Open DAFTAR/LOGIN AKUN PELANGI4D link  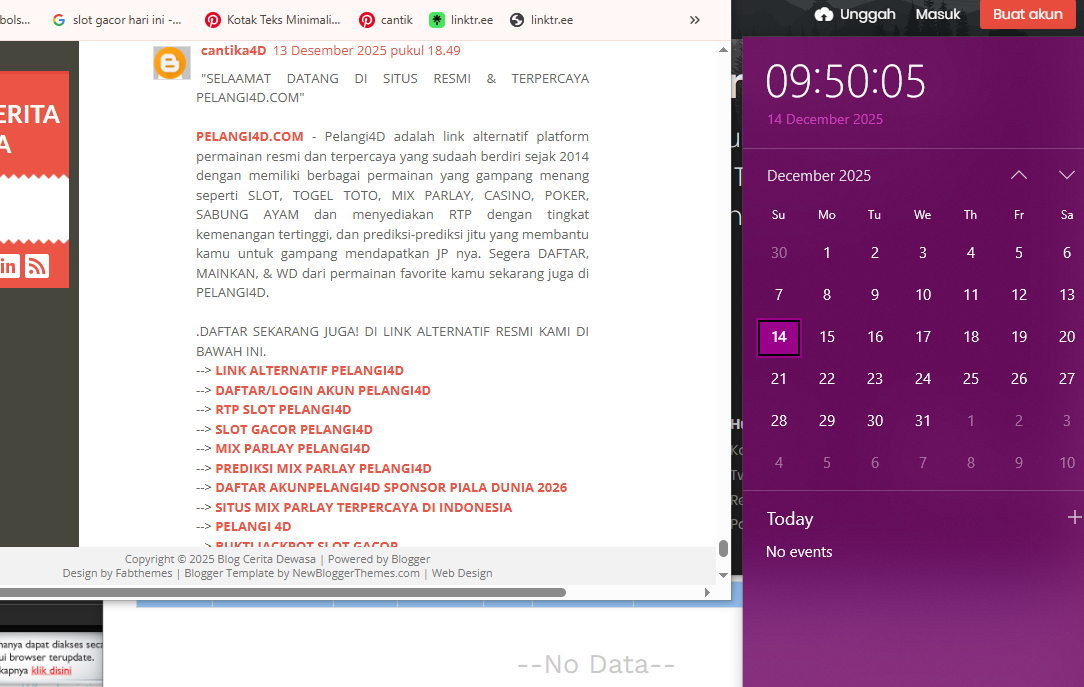pos(323,390)
